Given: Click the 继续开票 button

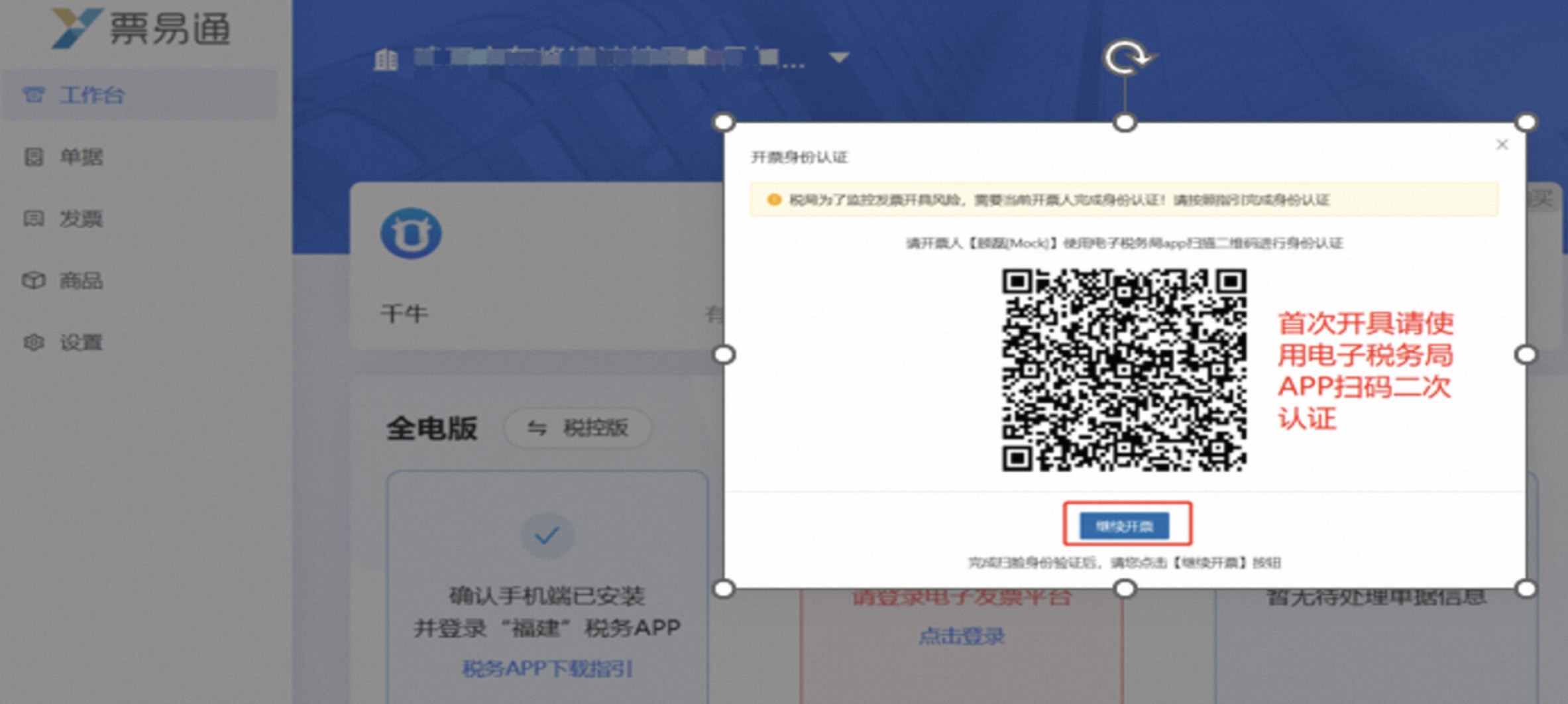Looking at the screenshot, I should [x=1125, y=526].
